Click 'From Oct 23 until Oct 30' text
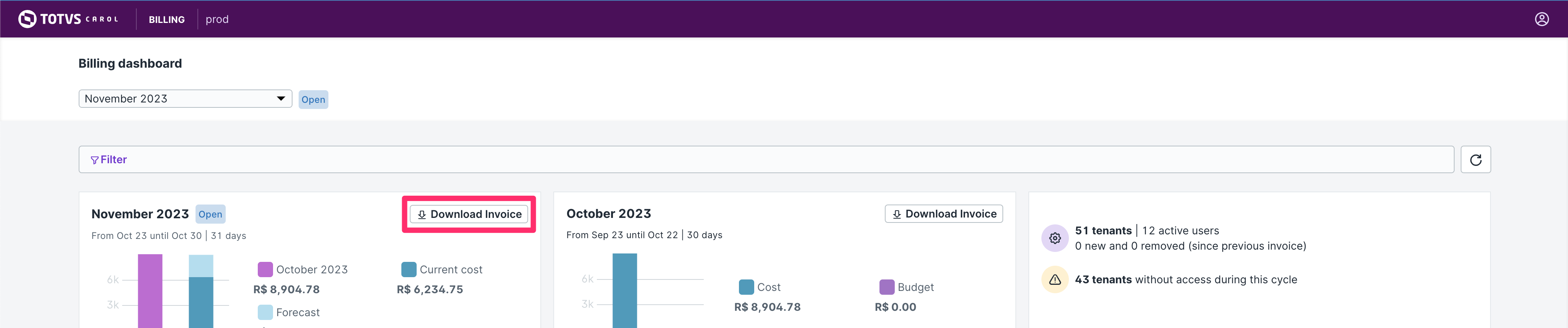Viewport: 1568px width, 328px height. point(146,236)
